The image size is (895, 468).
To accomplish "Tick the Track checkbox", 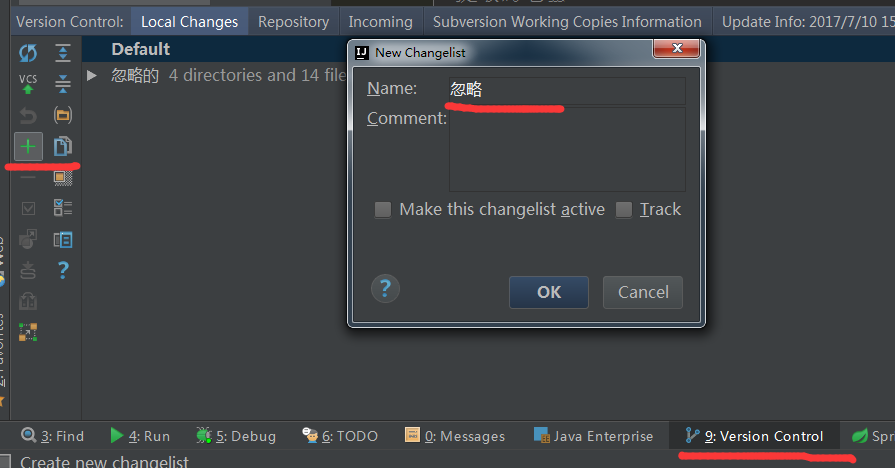I will pyautogui.click(x=624, y=209).
